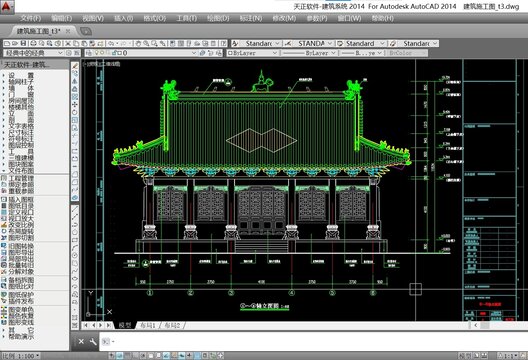Select the Move tool in the vertical toolbar
The image size is (528, 360).
tap(75, 104)
